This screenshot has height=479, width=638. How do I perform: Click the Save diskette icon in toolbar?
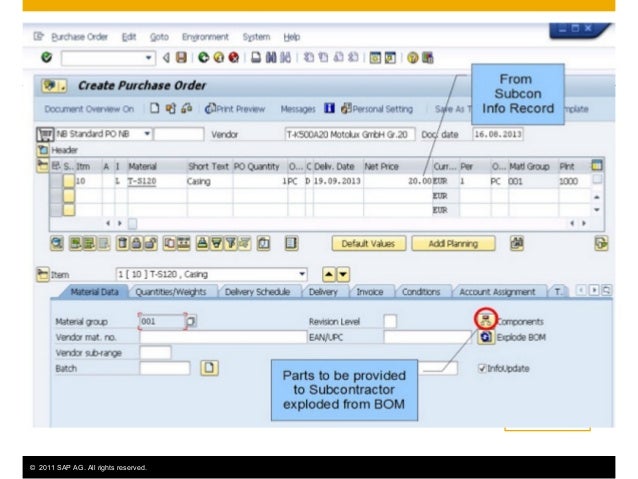click(181, 57)
